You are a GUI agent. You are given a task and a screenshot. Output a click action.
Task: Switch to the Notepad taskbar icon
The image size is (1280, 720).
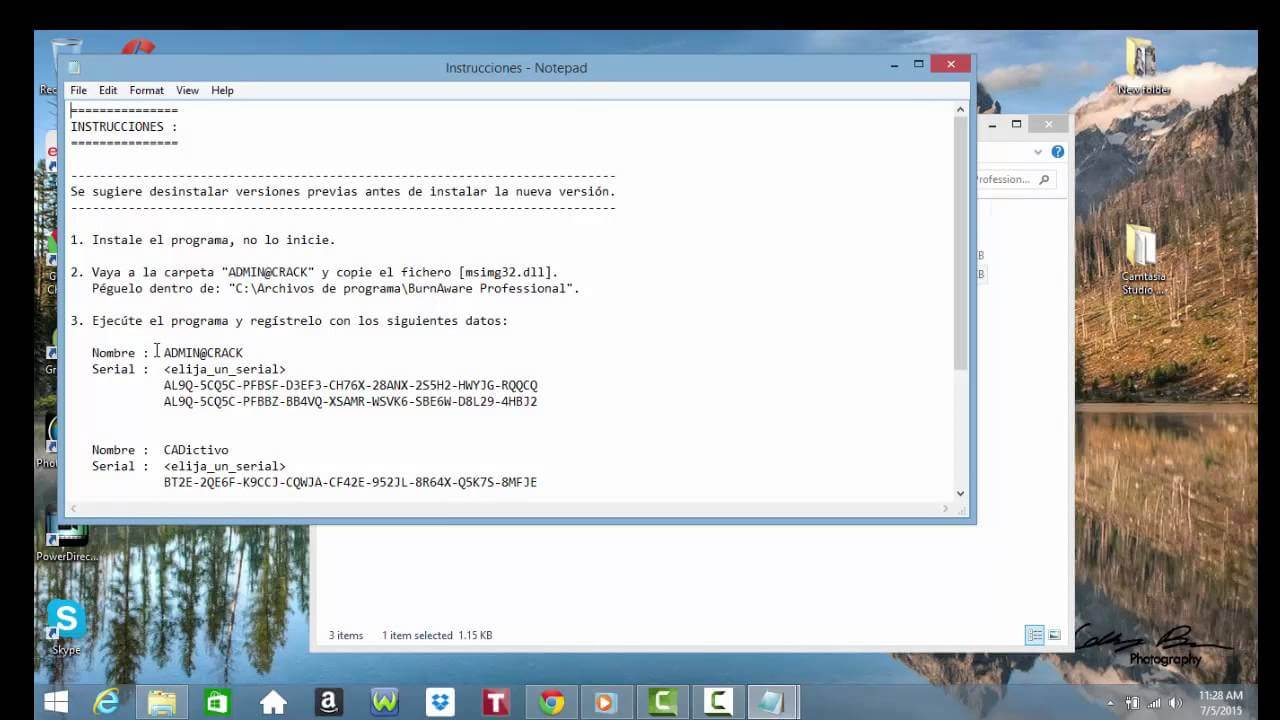click(x=772, y=702)
